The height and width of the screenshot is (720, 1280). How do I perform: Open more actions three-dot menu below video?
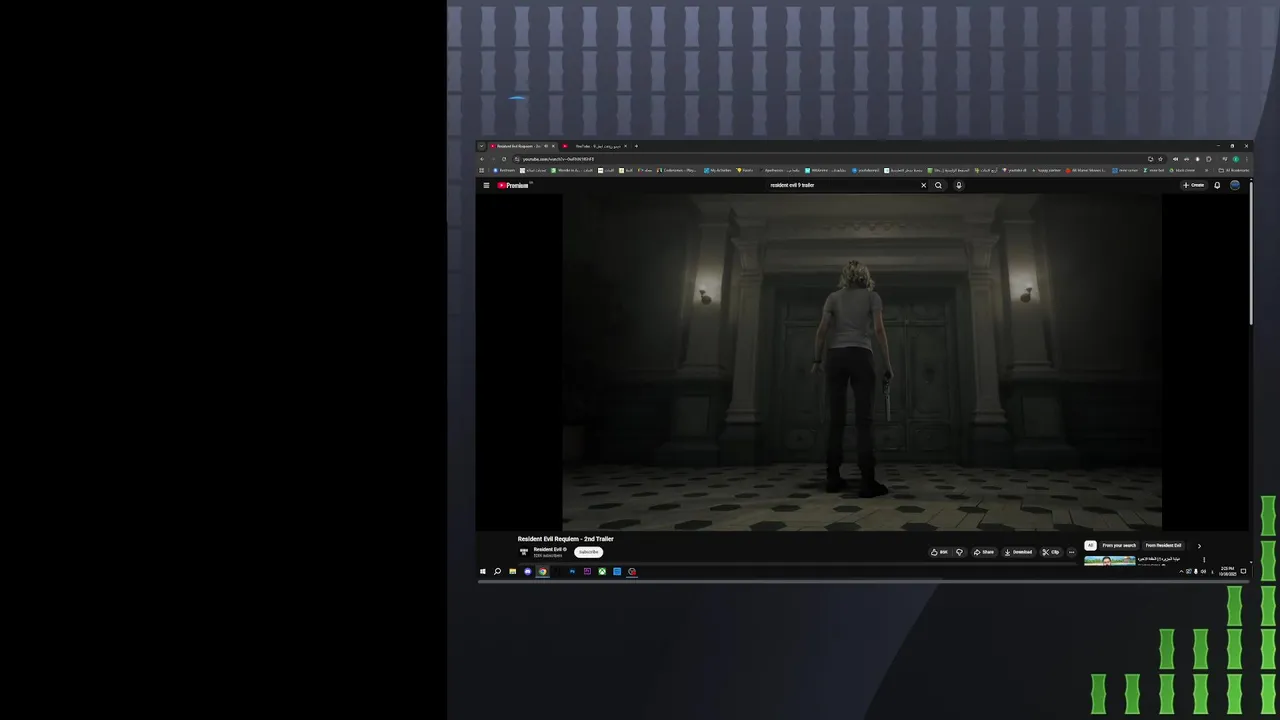1071,552
